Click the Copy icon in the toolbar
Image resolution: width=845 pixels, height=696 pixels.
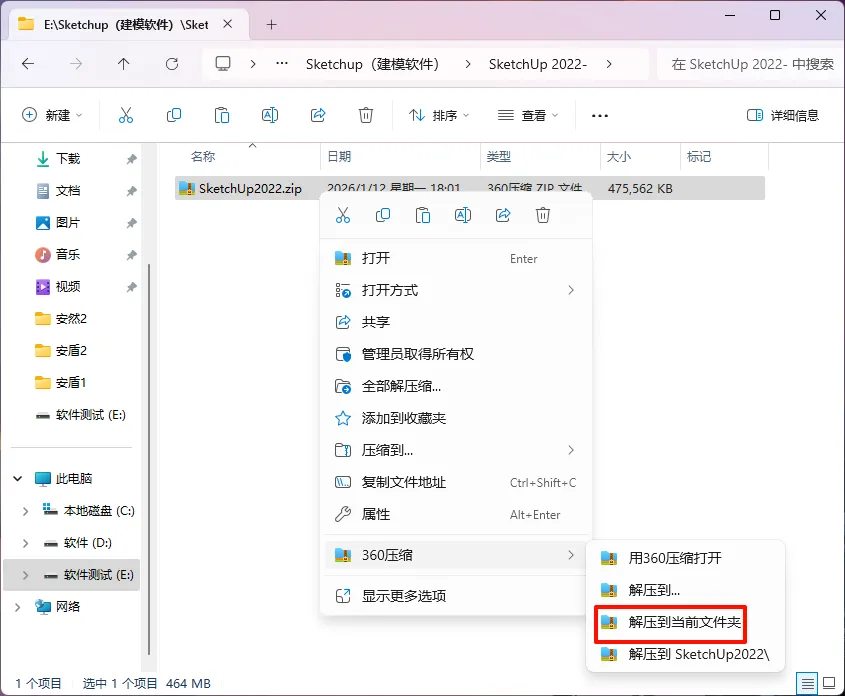[x=174, y=115]
